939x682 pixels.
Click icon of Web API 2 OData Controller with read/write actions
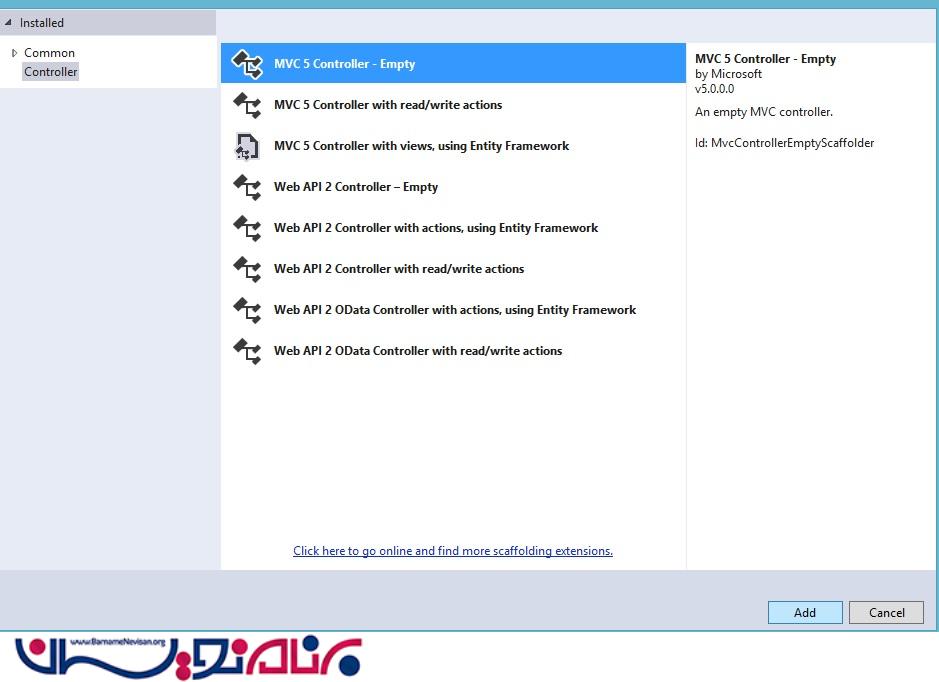pos(247,351)
